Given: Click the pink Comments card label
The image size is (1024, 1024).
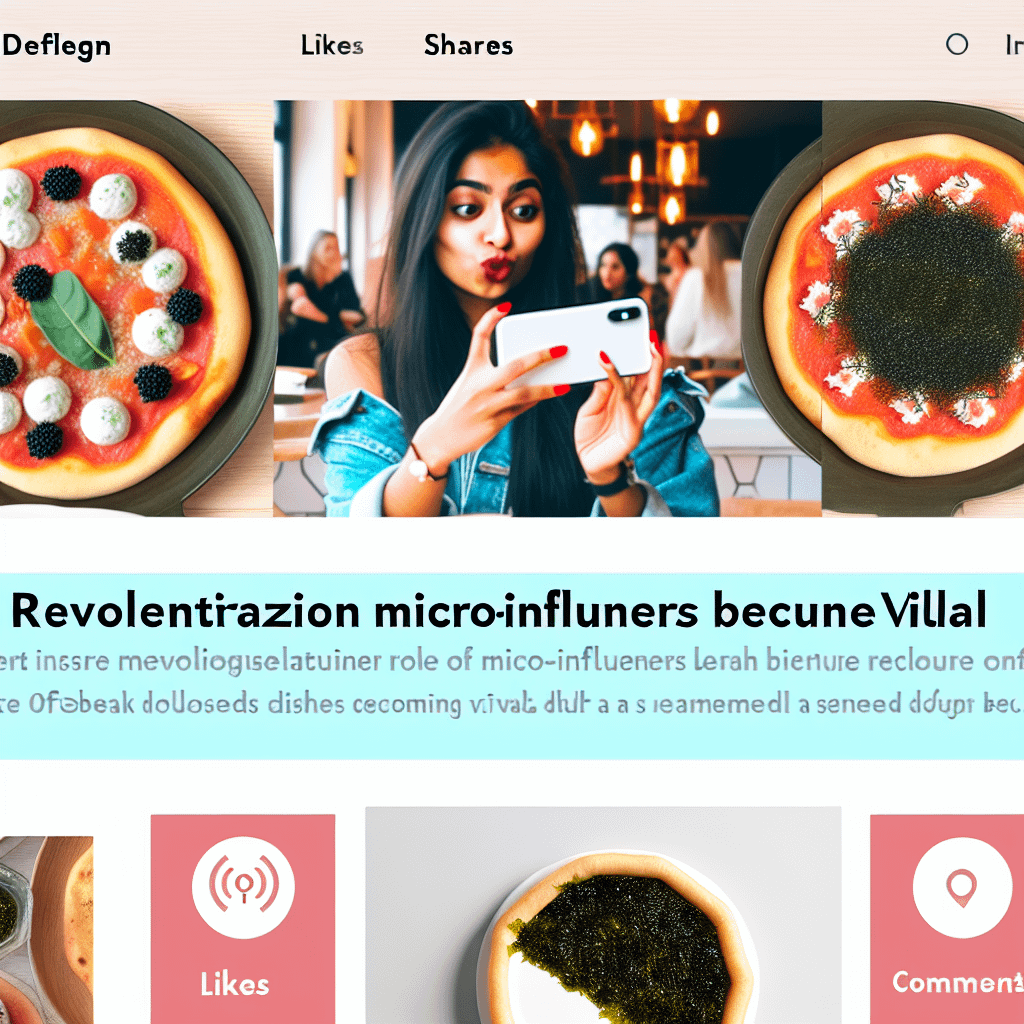Looking at the screenshot, I should [x=957, y=982].
